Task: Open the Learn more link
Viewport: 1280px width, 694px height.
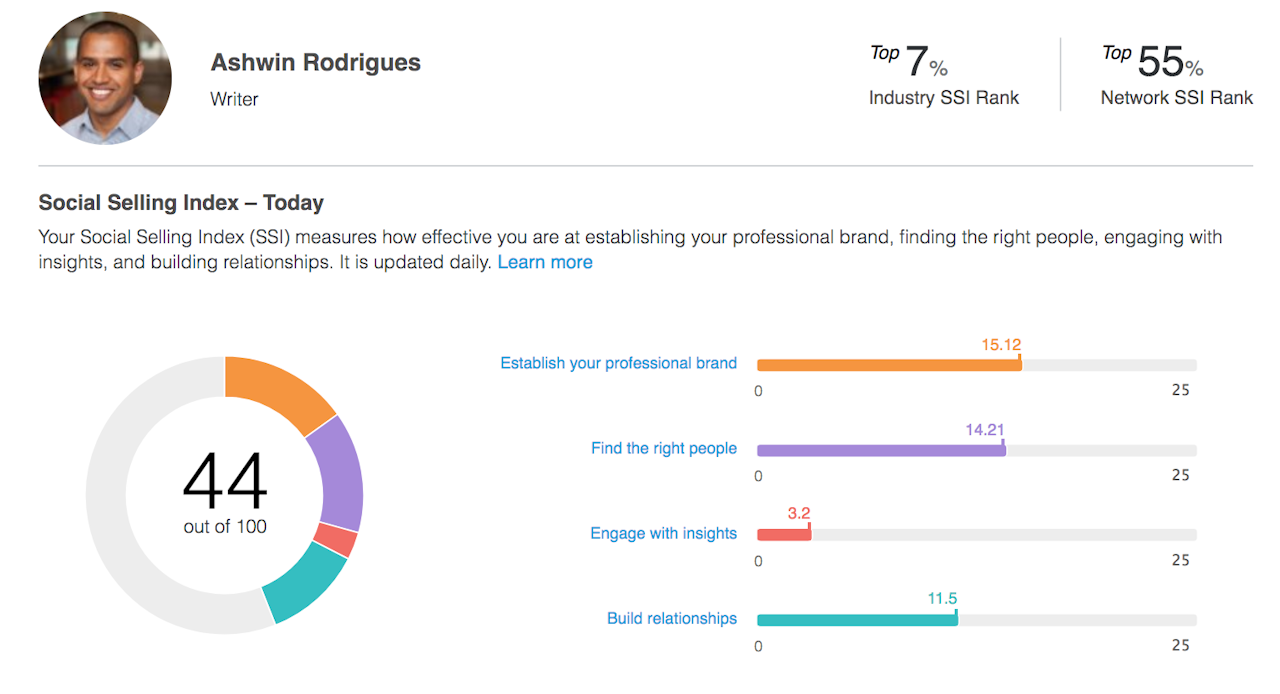Action: click(x=545, y=261)
